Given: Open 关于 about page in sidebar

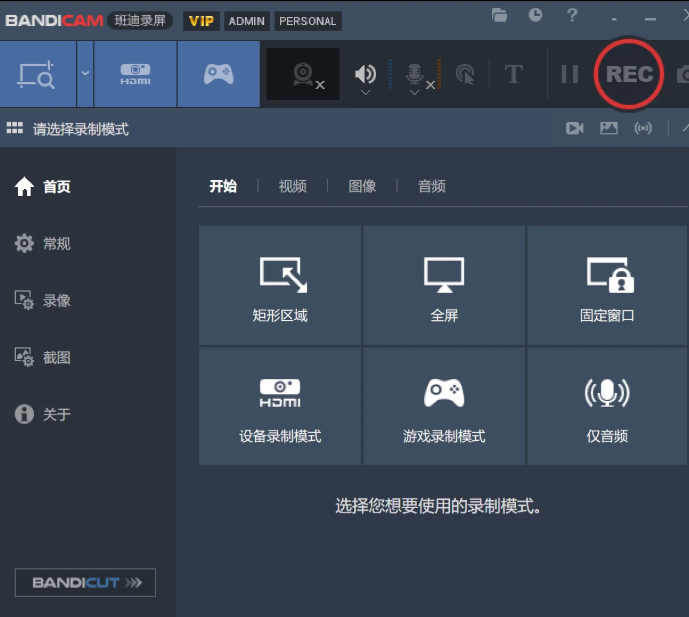Looking at the screenshot, I should click(43, 414).
